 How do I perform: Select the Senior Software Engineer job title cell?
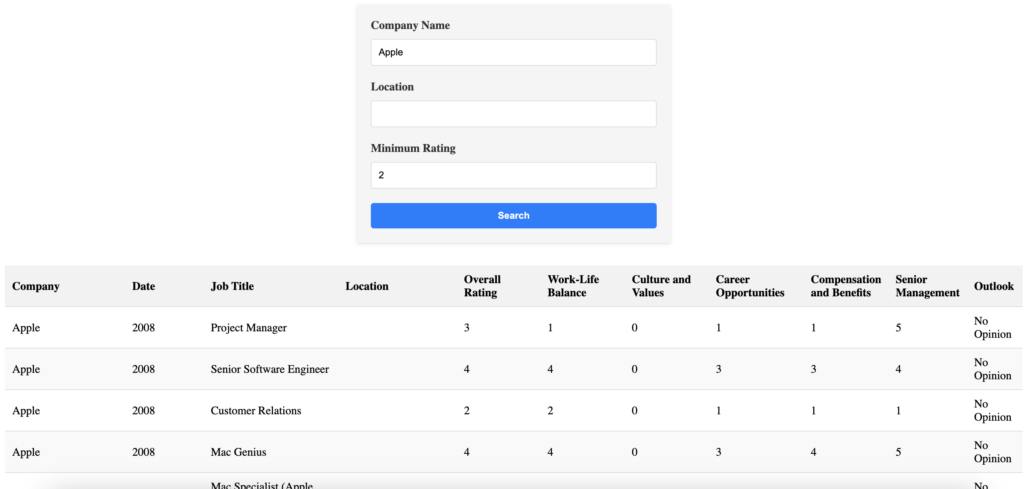pyautogui.click(x=270, y=370)
